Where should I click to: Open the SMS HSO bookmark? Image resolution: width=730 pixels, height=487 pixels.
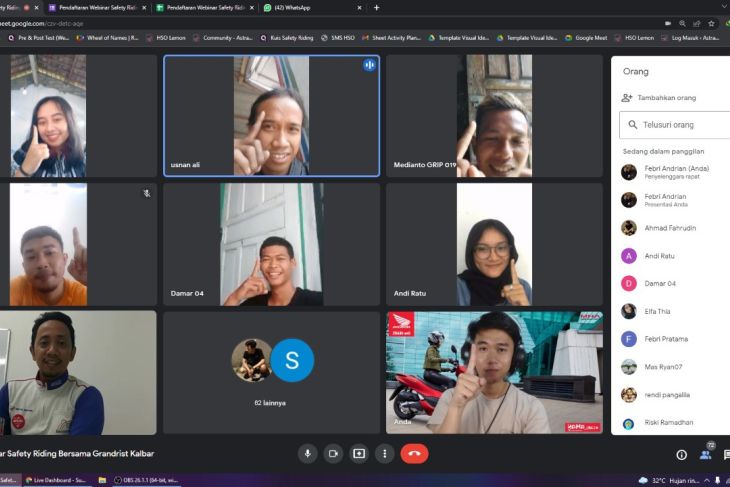coord(338,38)
